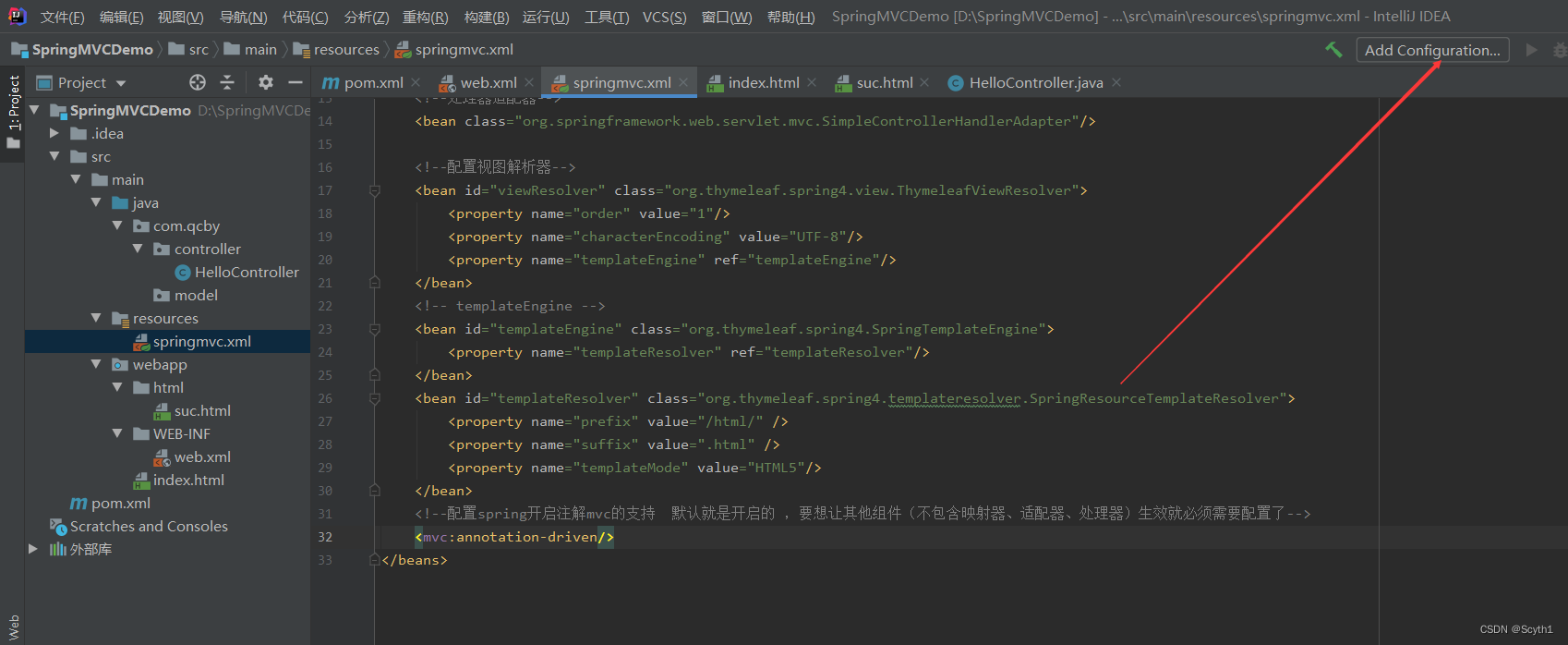Close the suc.html tab

(924, 82)
